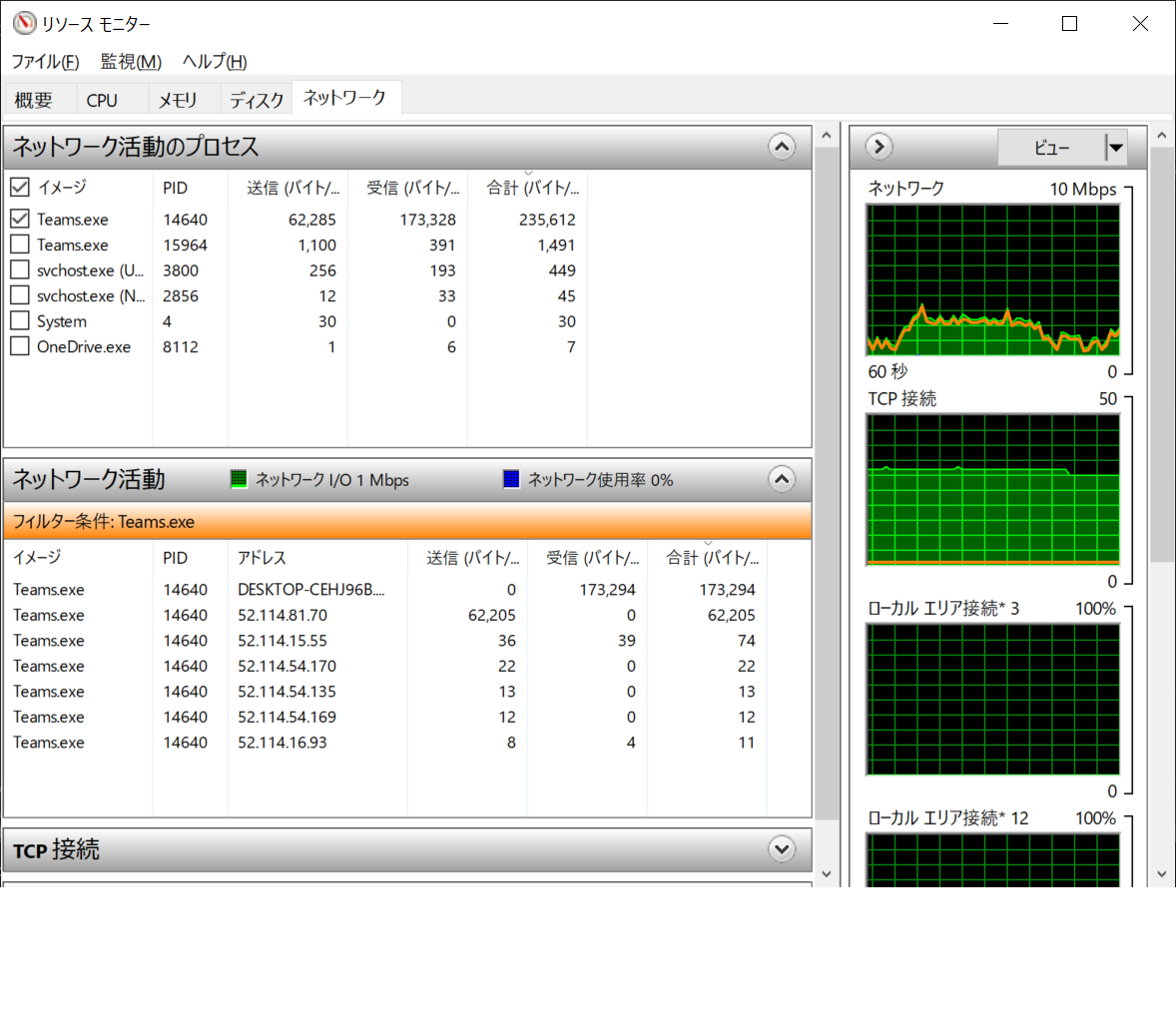Image resolution: width=1176 pixels, height=1032 pixels.
Task: Check the System process checkbox
Action: pos(20,320)
